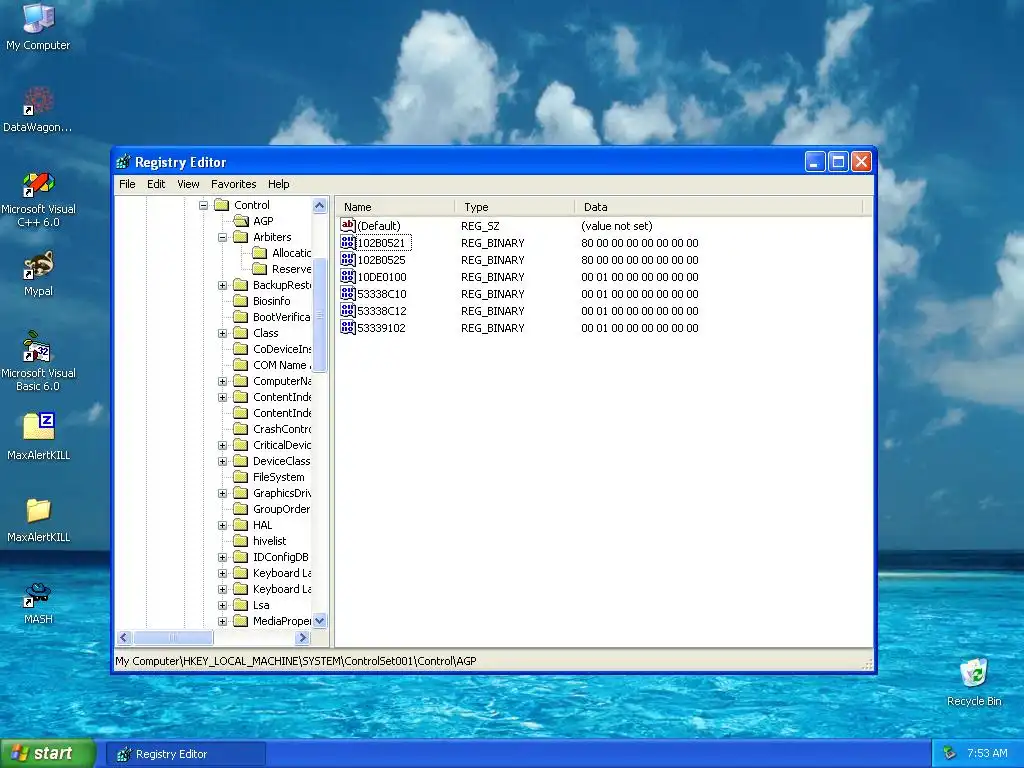
Task: Expand the MediaProperties tree node
Action: pyautogui.click(x=222, y=621)
